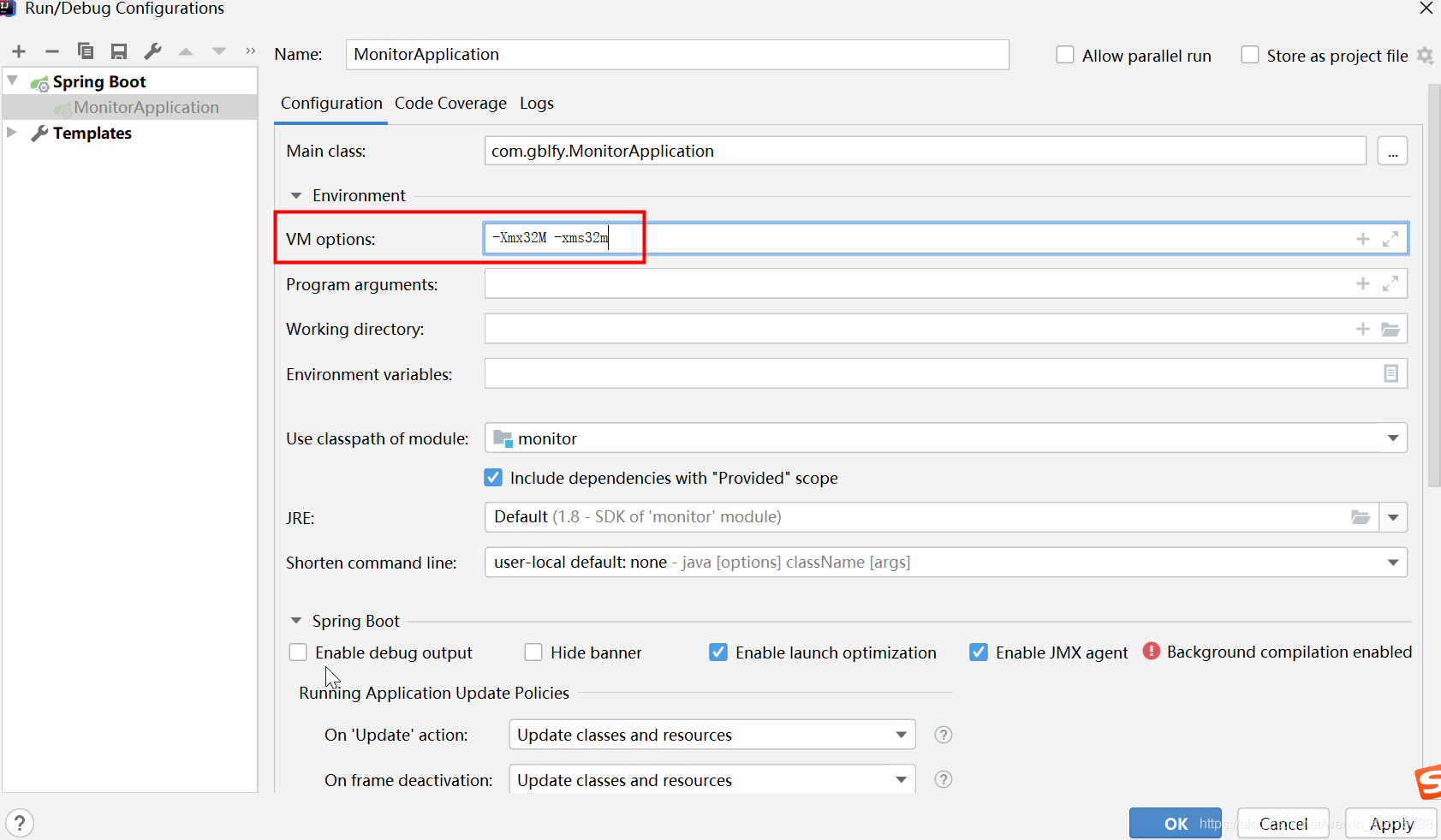The width and height of the screenshot is (1441, 840).
Task: Show help for On 'Update' action
Action: [943, 735]
